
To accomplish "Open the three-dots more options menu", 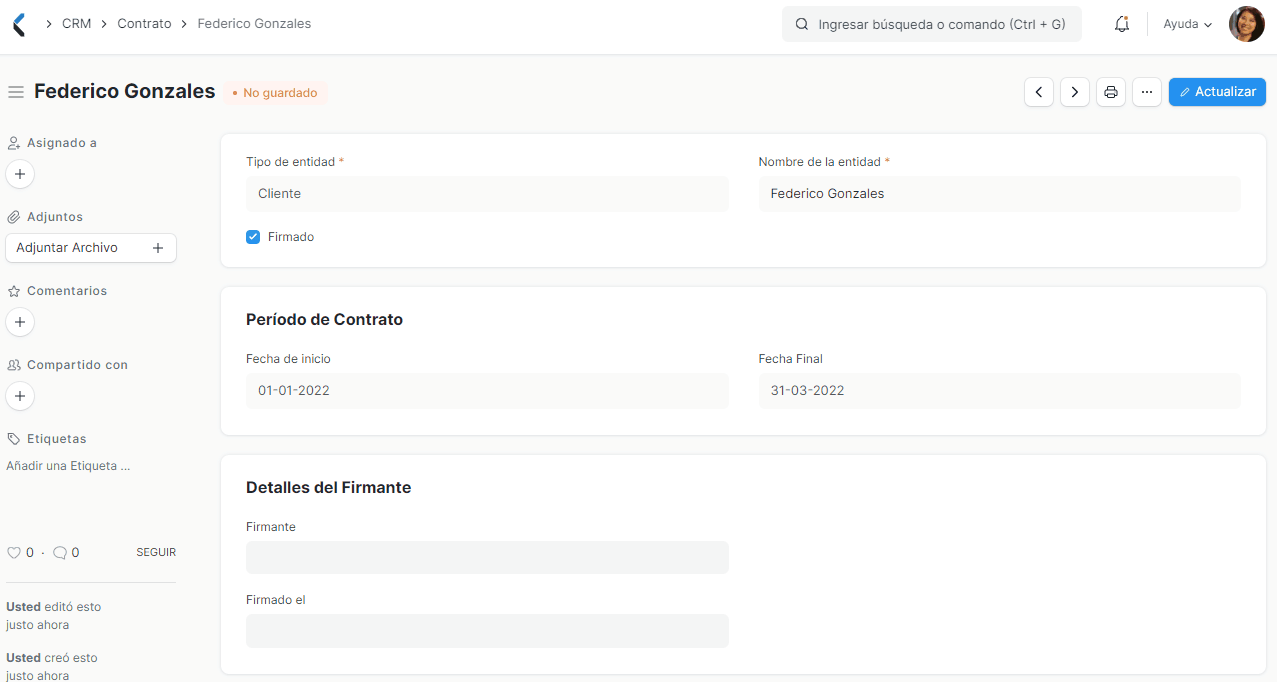I will coord(1147,92).
